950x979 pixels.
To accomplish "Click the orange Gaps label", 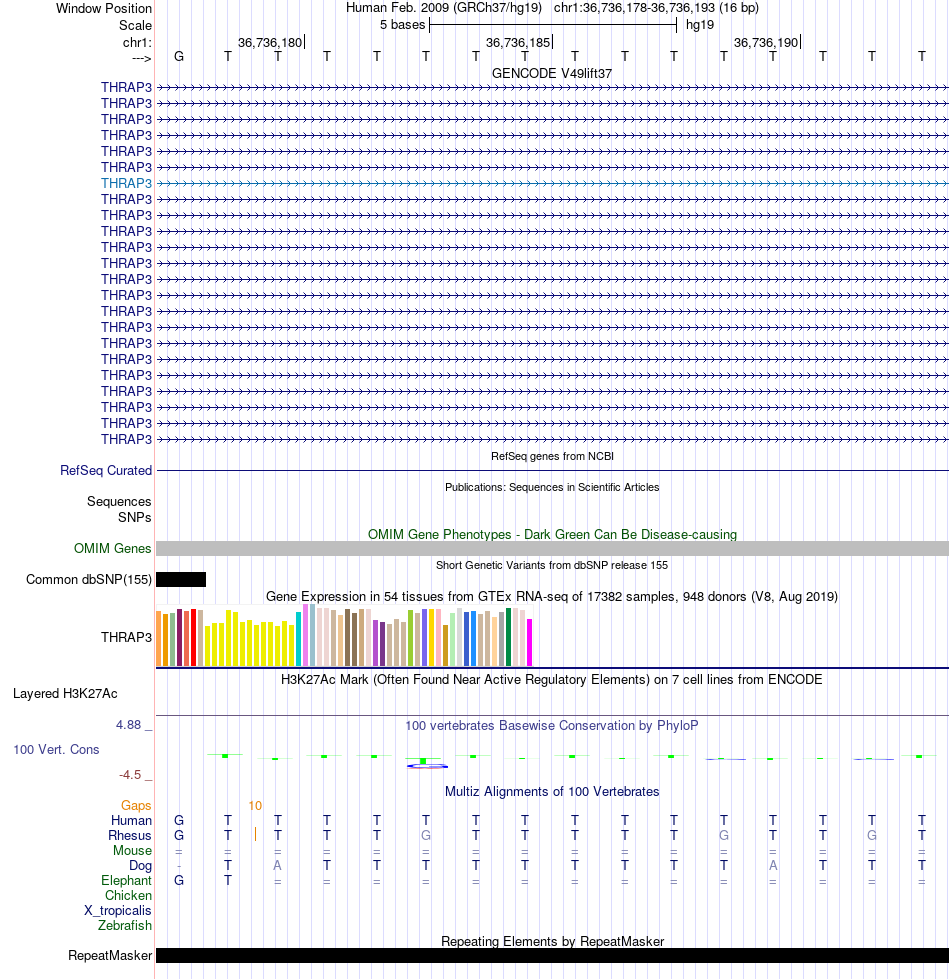I will 136,805.
